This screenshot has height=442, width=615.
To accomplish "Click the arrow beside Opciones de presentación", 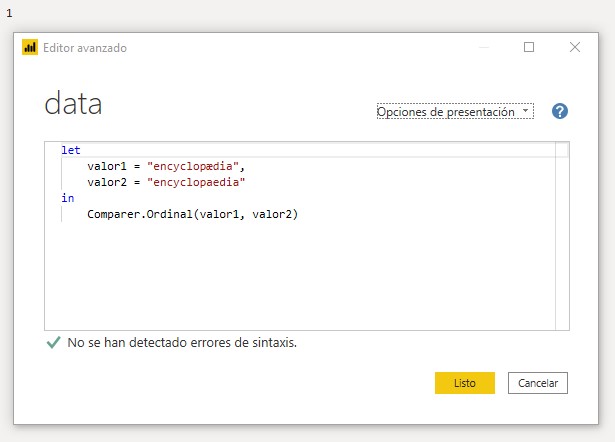I will (526, 111).
